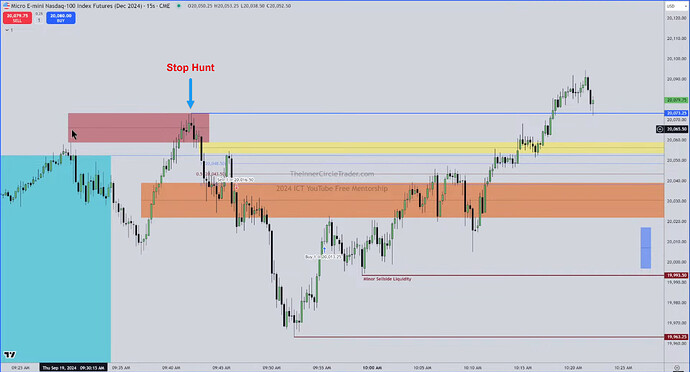690x372 pixels.
Task: Click the dark red 19,963.25 price label
Action: 676,337
